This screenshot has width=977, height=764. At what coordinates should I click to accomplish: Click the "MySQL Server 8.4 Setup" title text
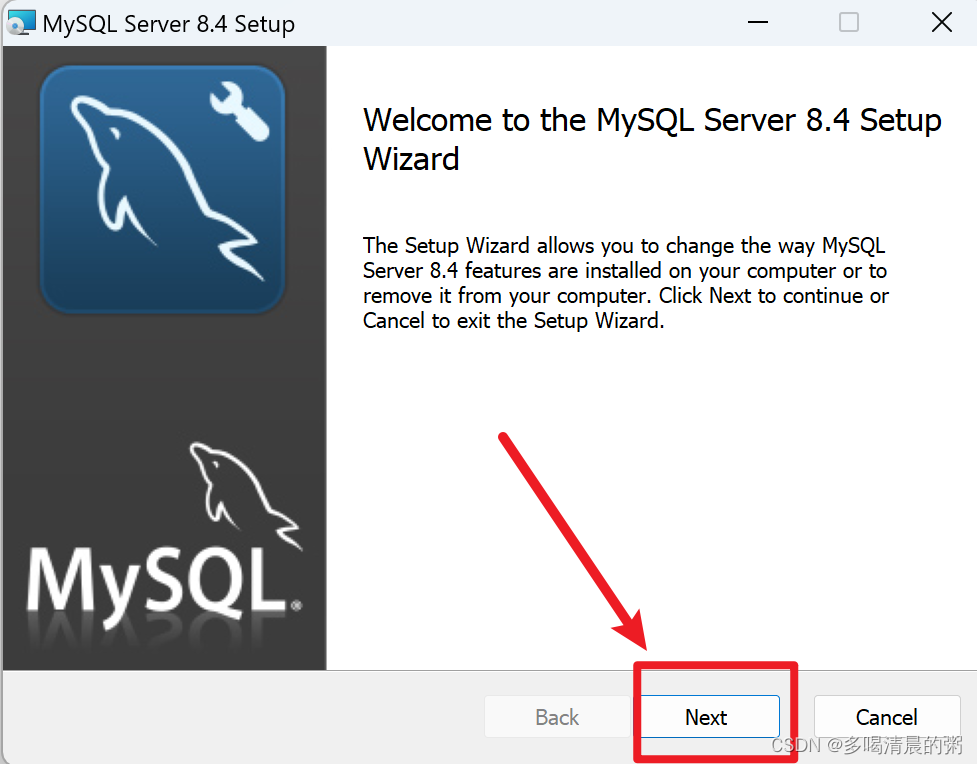coord(169,24)
